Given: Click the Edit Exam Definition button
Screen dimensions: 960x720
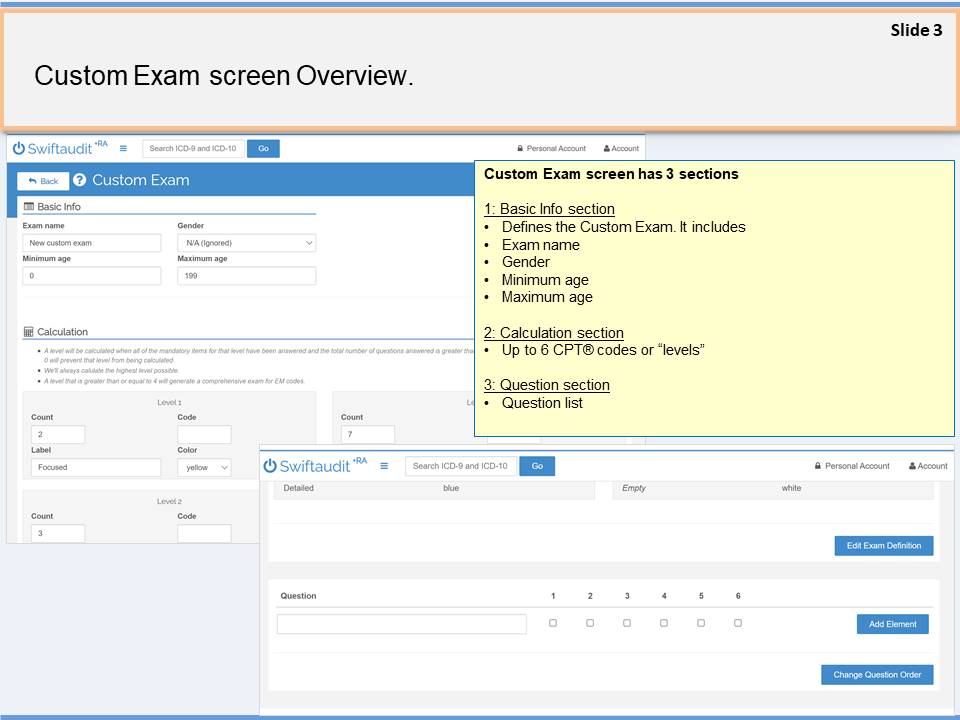Looking at the screenshot, I should click(x=884, y=546).
